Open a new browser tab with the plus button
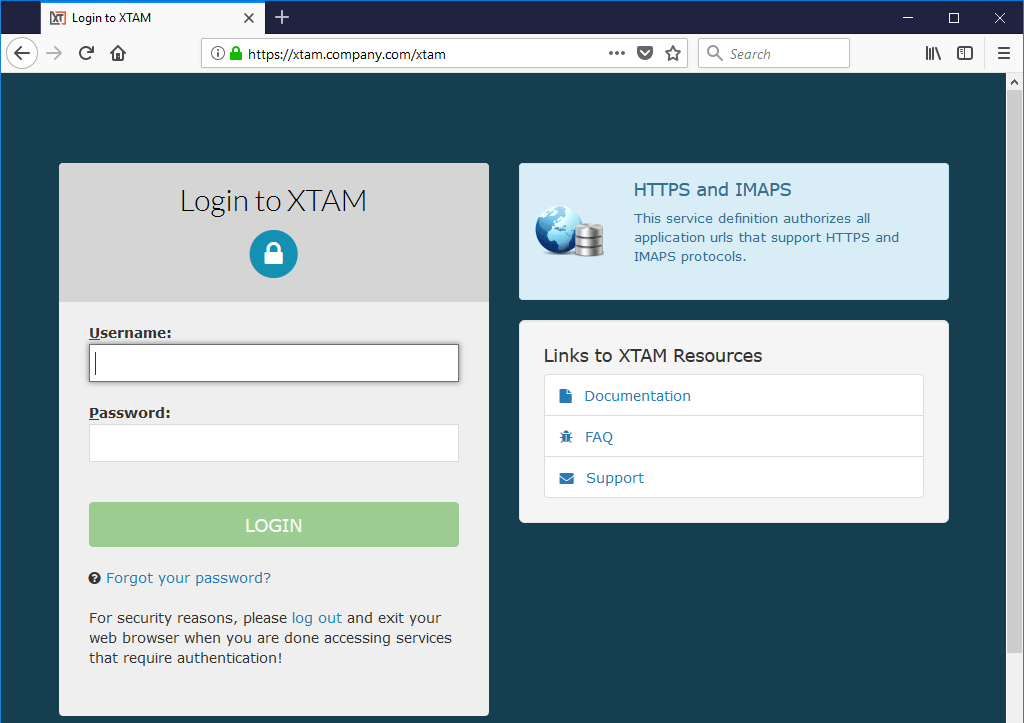This screenshot has height=723, width=1024. pyautogui.click(x=282, y=17)
